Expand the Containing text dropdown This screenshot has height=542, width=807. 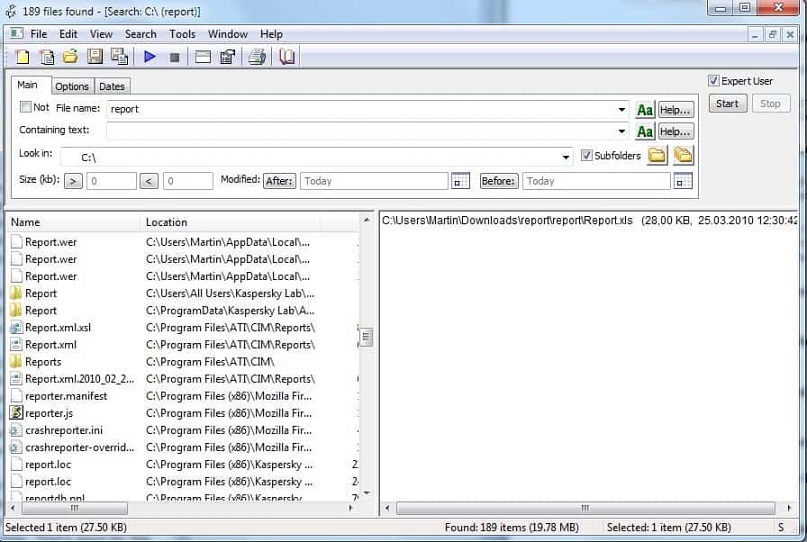click(x=622, y=131)
